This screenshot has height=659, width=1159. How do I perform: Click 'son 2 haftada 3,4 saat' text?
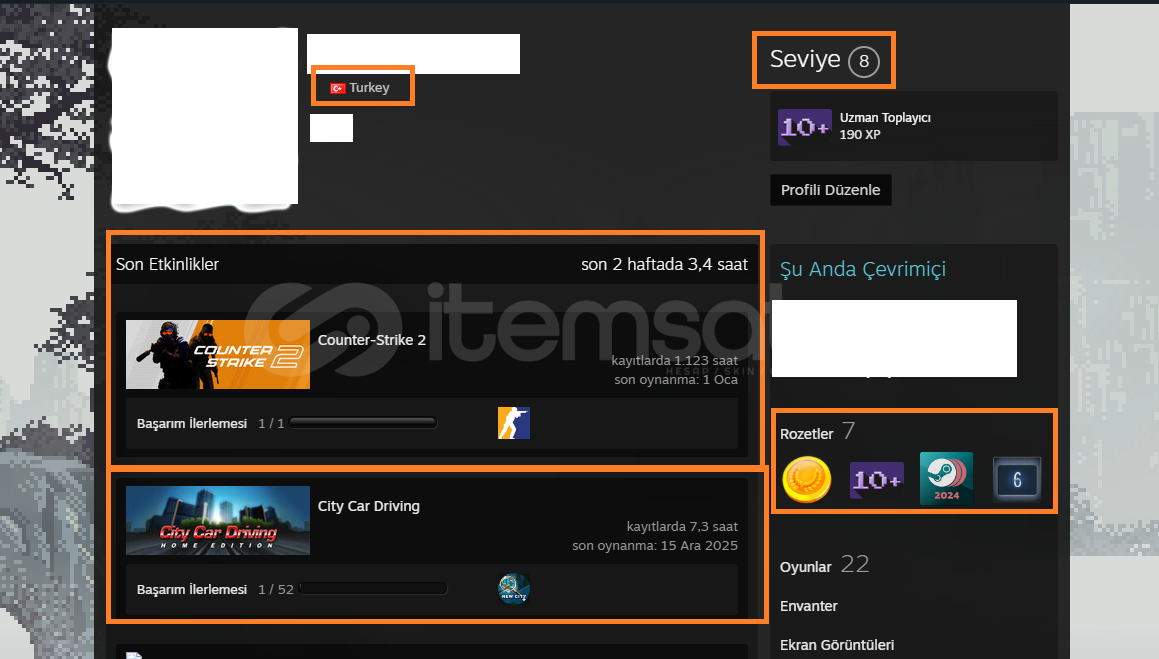pyautogui.click(x=665, y=264)
